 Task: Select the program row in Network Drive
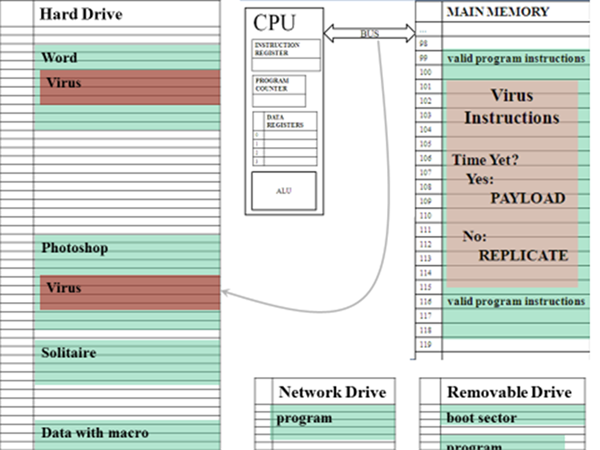(x=304, y=417)
